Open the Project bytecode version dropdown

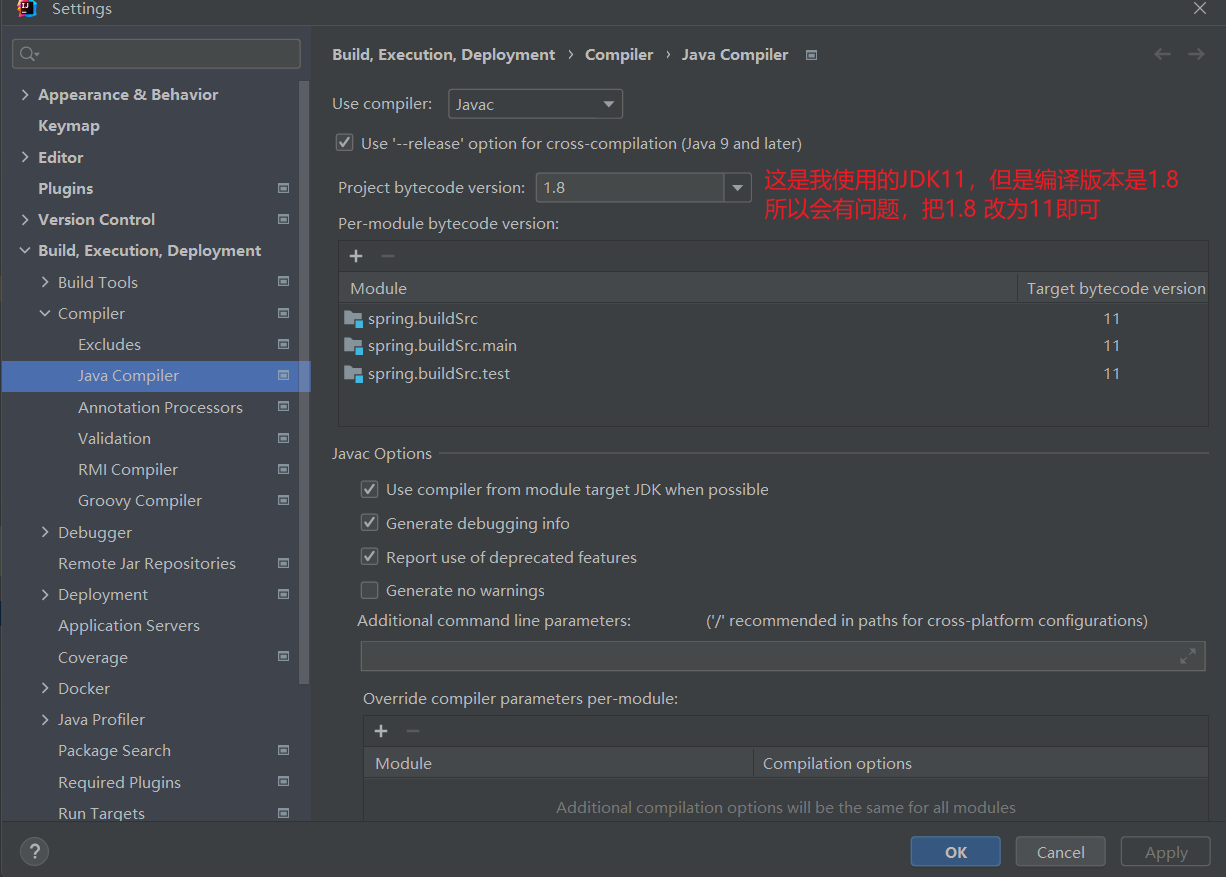737,188
